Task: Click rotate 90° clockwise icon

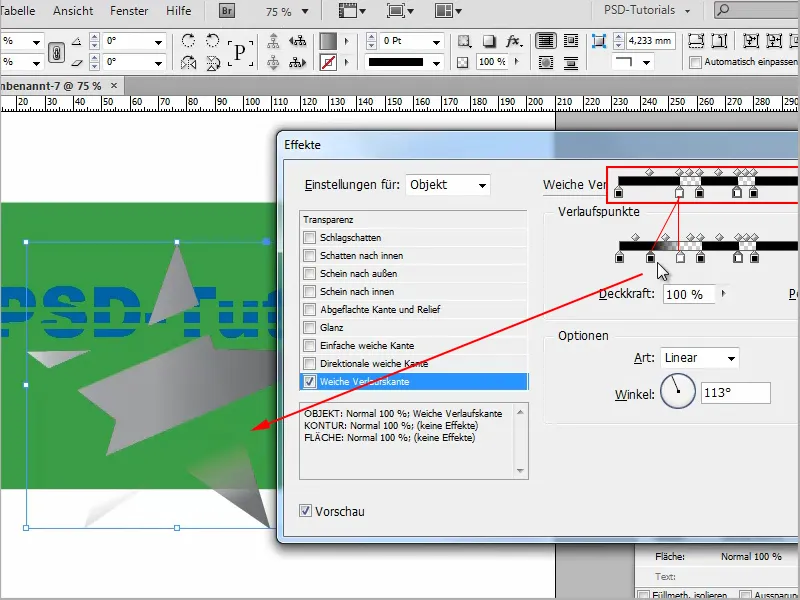Action: tap(188, 41)
